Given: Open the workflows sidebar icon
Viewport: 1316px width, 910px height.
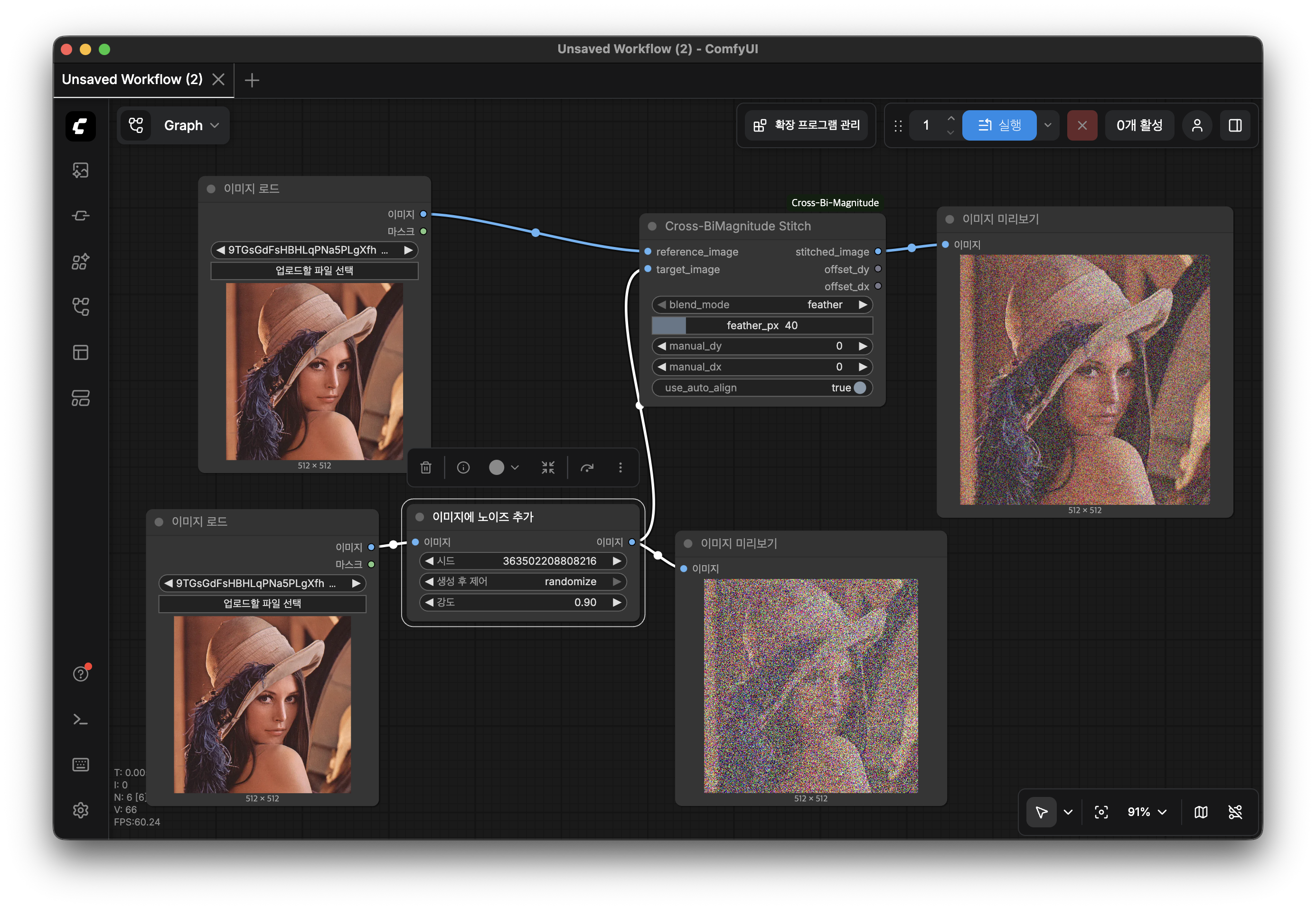Looking at the screenshot, I should [80, 307].
